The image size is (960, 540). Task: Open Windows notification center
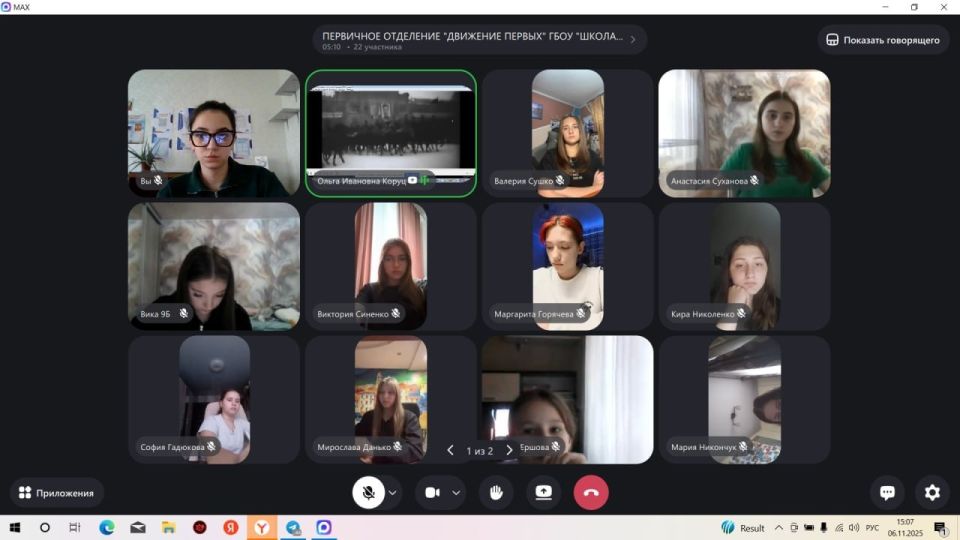pos(940,528)
